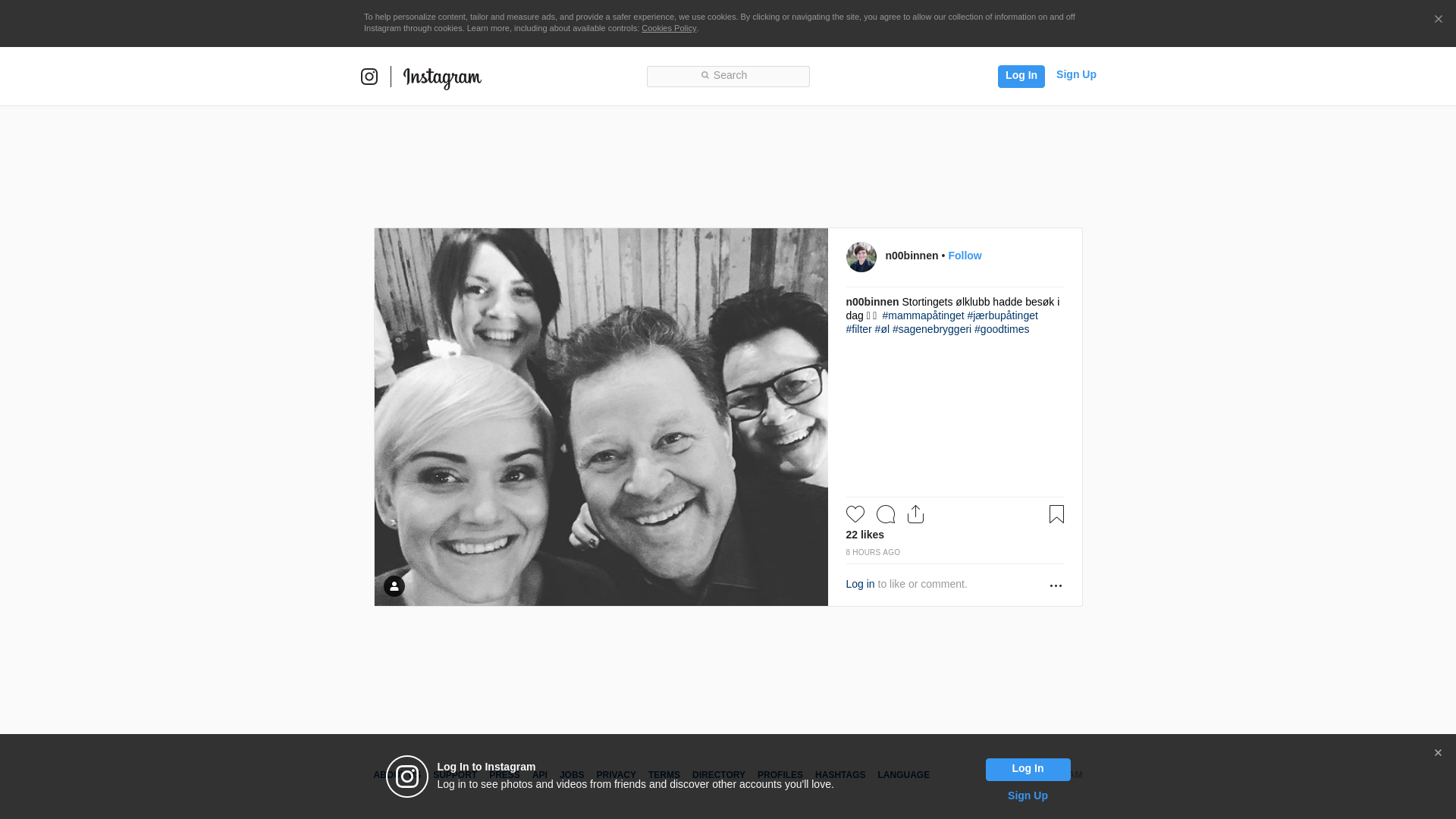1456x819 pixels.
Task: Open the three-dots more options menu
Action: [x=1056, y=585]
